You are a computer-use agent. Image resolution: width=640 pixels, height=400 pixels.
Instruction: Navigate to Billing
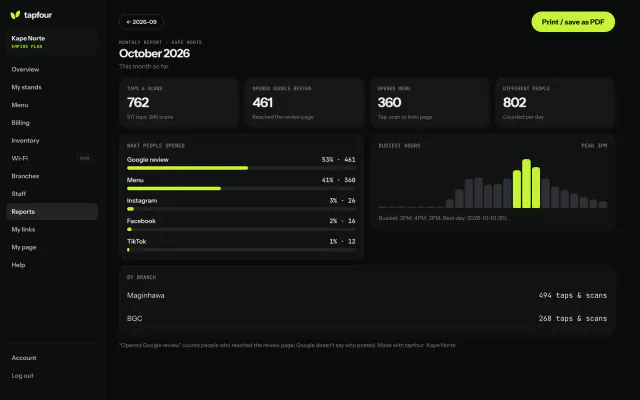[52, 123]
